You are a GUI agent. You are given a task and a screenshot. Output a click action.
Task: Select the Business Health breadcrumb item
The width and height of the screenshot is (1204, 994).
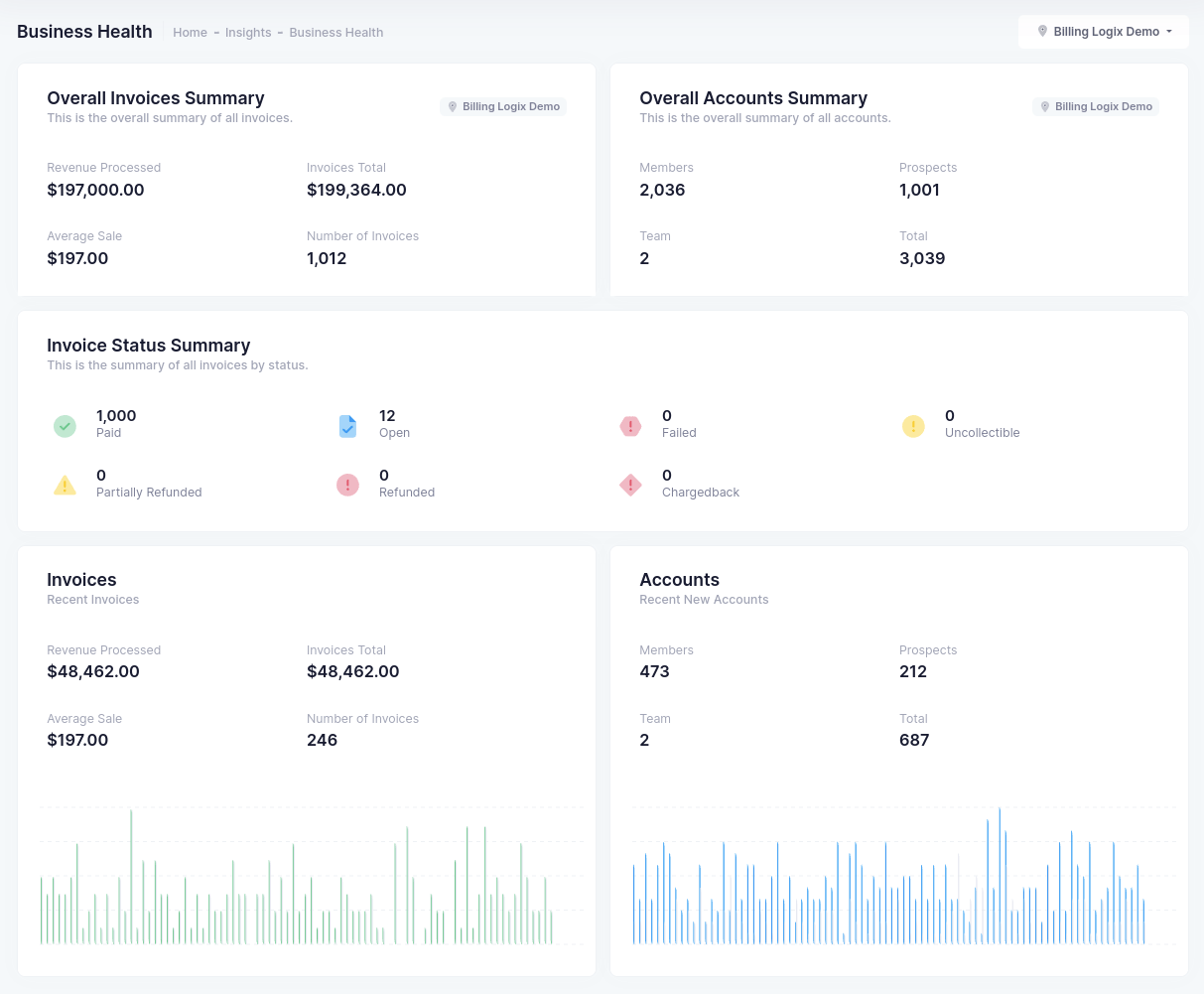[335, 33]
